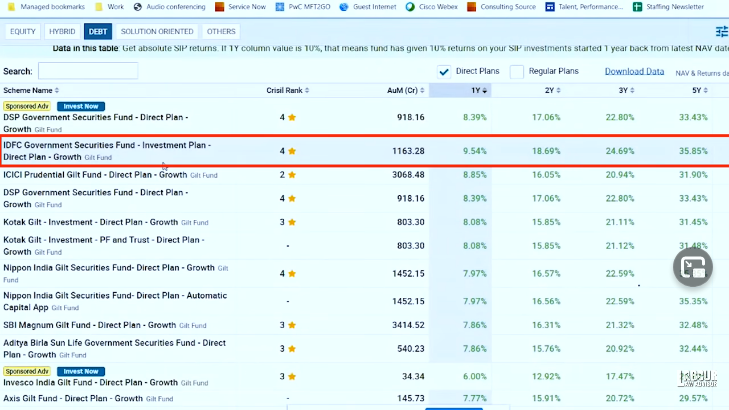The height and width of the screenshot is (410, 729).
Task: Uncheck the Direct Plans checkbox
Action: 444,72
